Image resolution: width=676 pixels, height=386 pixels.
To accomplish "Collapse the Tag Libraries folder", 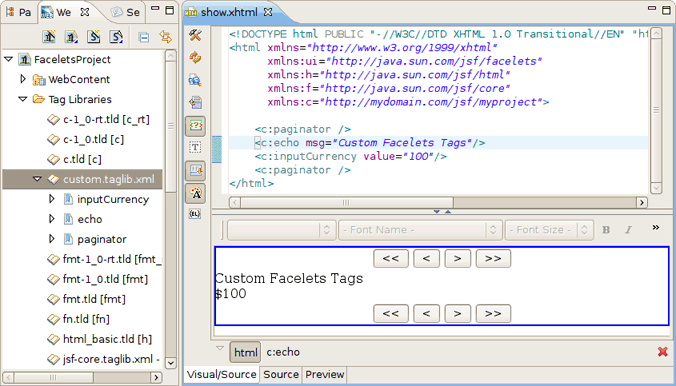I will click(23, 99).
